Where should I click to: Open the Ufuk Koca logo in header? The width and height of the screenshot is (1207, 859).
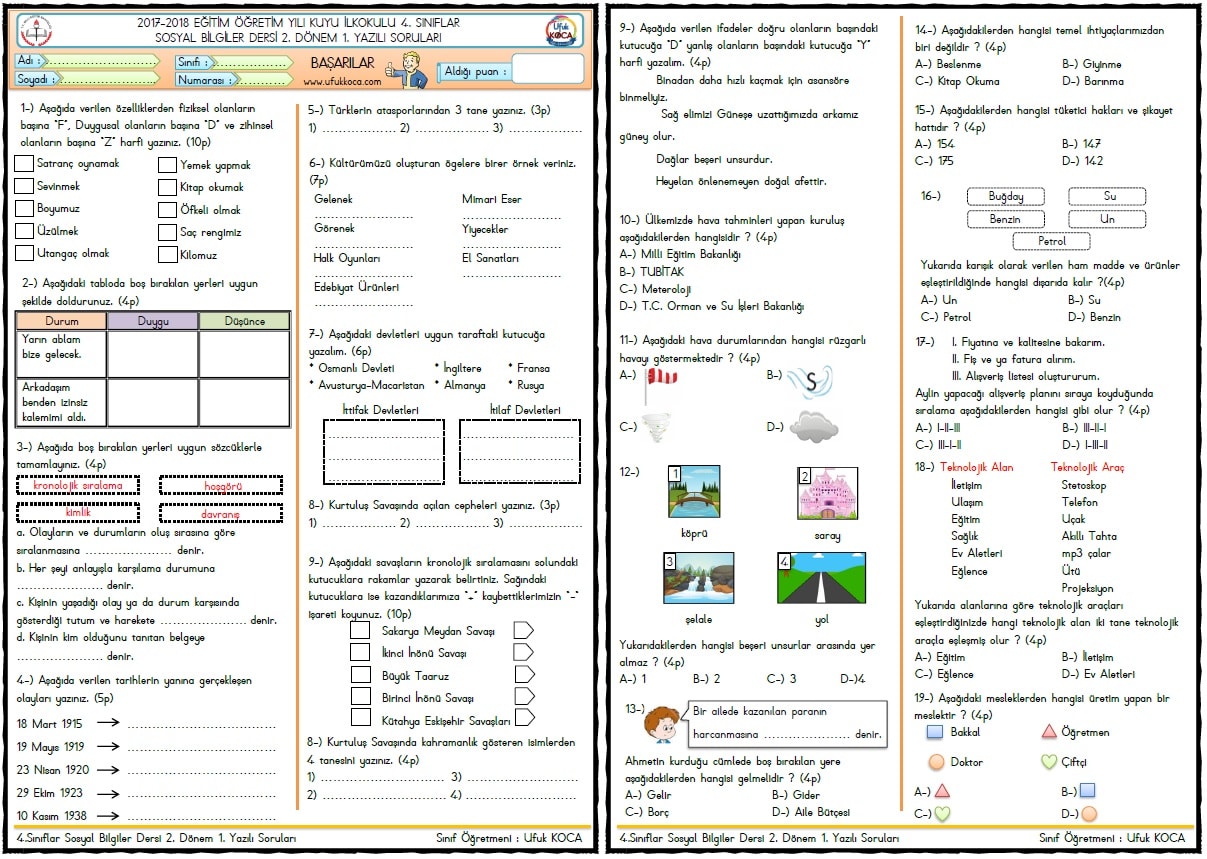click(x=560, y=31)
